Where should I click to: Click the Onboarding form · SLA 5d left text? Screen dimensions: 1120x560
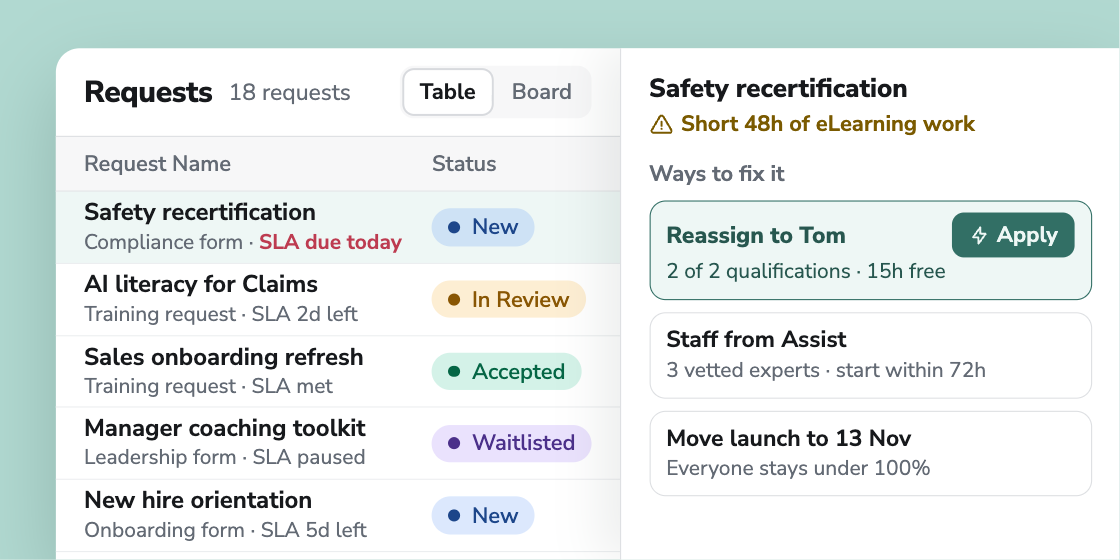click(225, 530)
